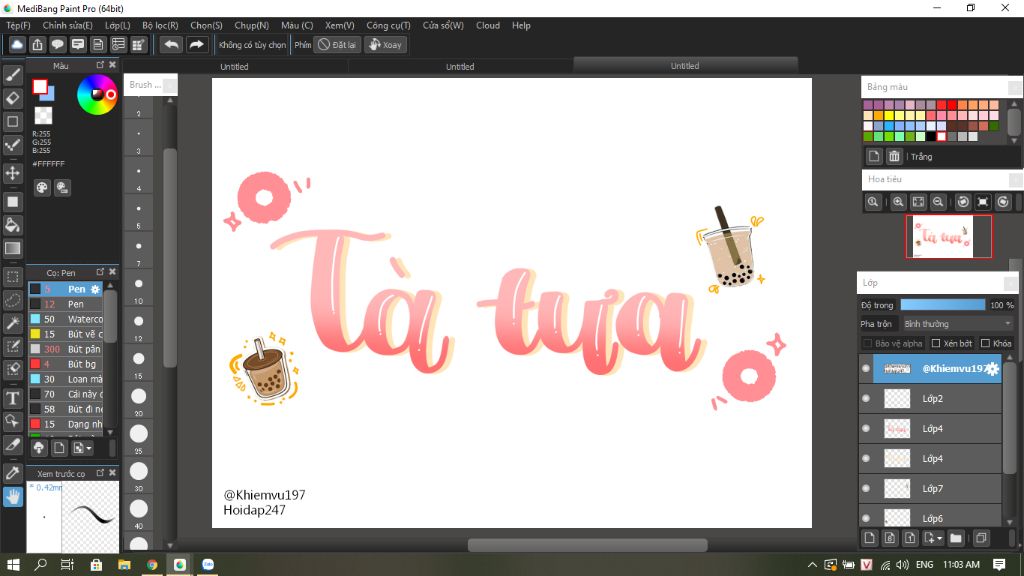The width and height of the screenshot is (1024, 576).
Task: Open File Explorer from taskbar
Action: [124, 565]
